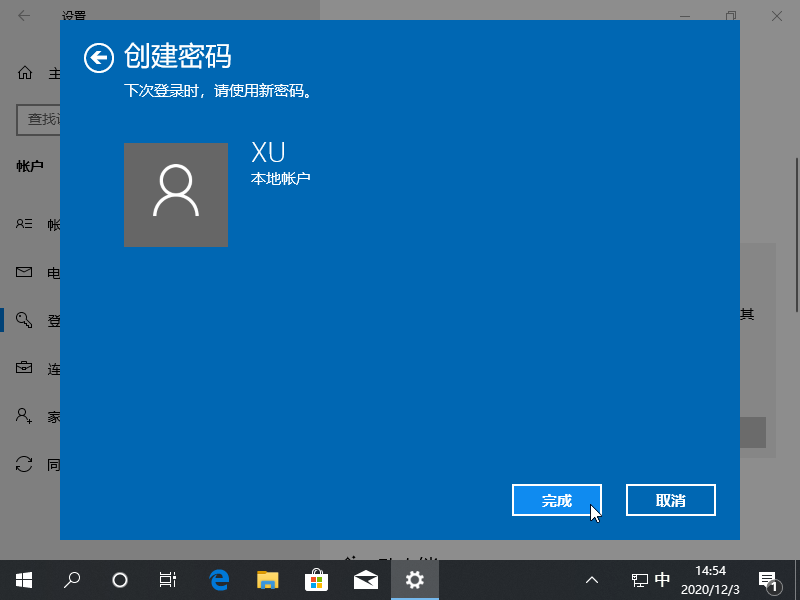Click the XU account avatar picture
Image resolution: width=800 pixels, height=600 pixels.
point(176,195)
